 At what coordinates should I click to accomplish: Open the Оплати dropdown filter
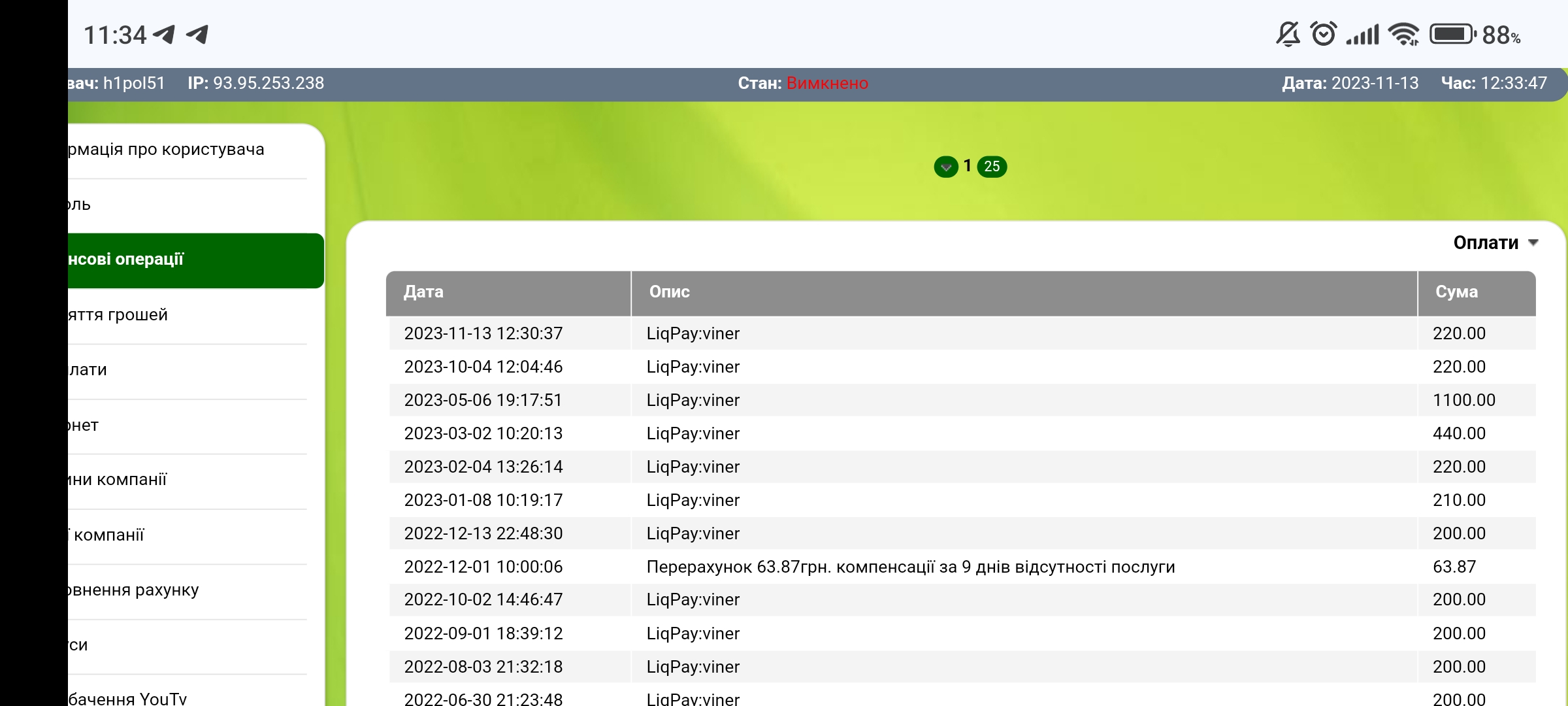(x=1495, y=243)
